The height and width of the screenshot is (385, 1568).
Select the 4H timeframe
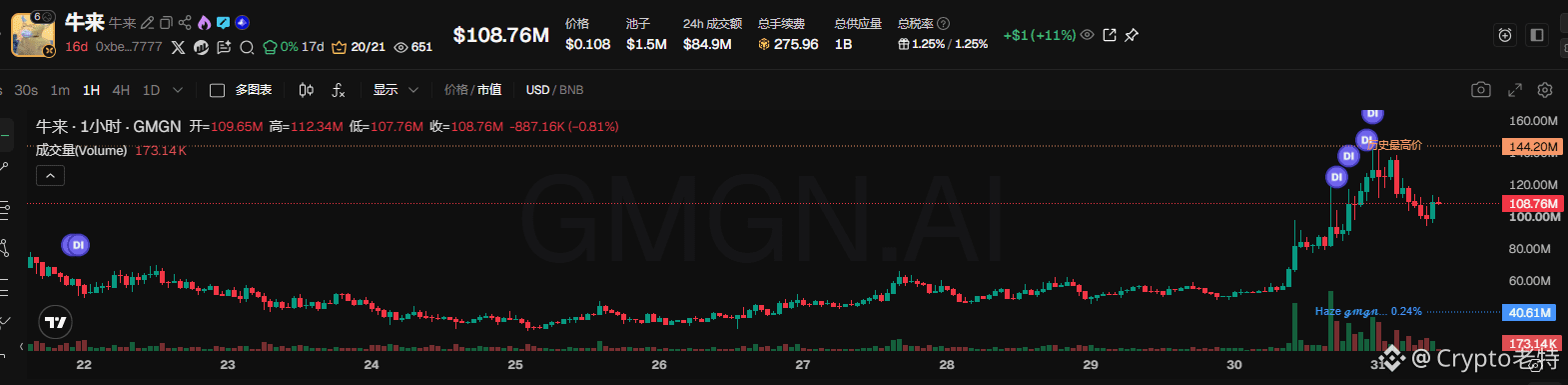pos(121,90)
